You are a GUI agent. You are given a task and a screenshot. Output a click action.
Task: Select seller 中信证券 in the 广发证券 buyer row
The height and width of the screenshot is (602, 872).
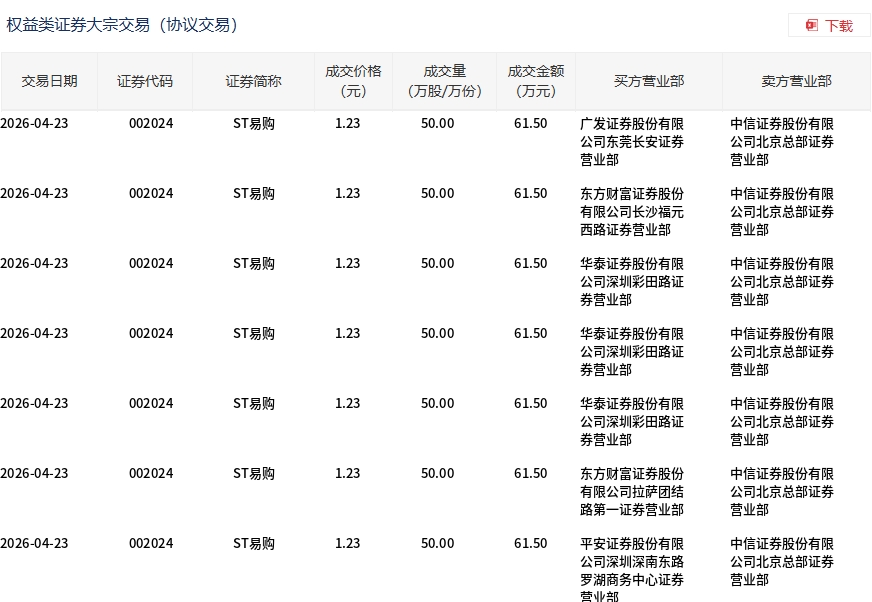(782, 142)
